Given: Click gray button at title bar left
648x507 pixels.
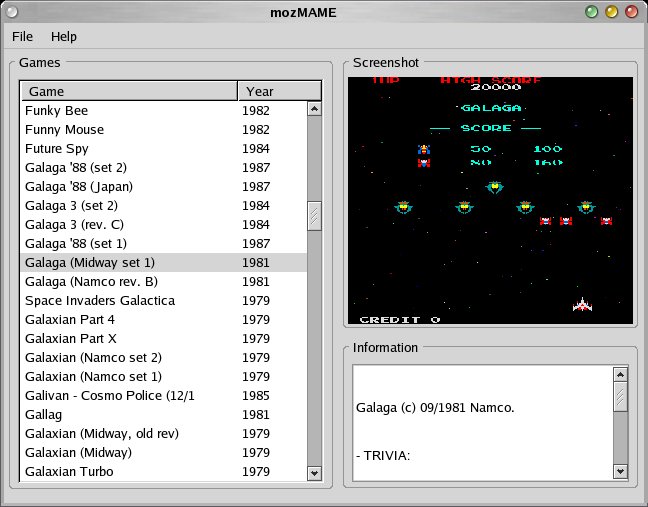Looking at the screenshot, I should [x=12, y=12].
